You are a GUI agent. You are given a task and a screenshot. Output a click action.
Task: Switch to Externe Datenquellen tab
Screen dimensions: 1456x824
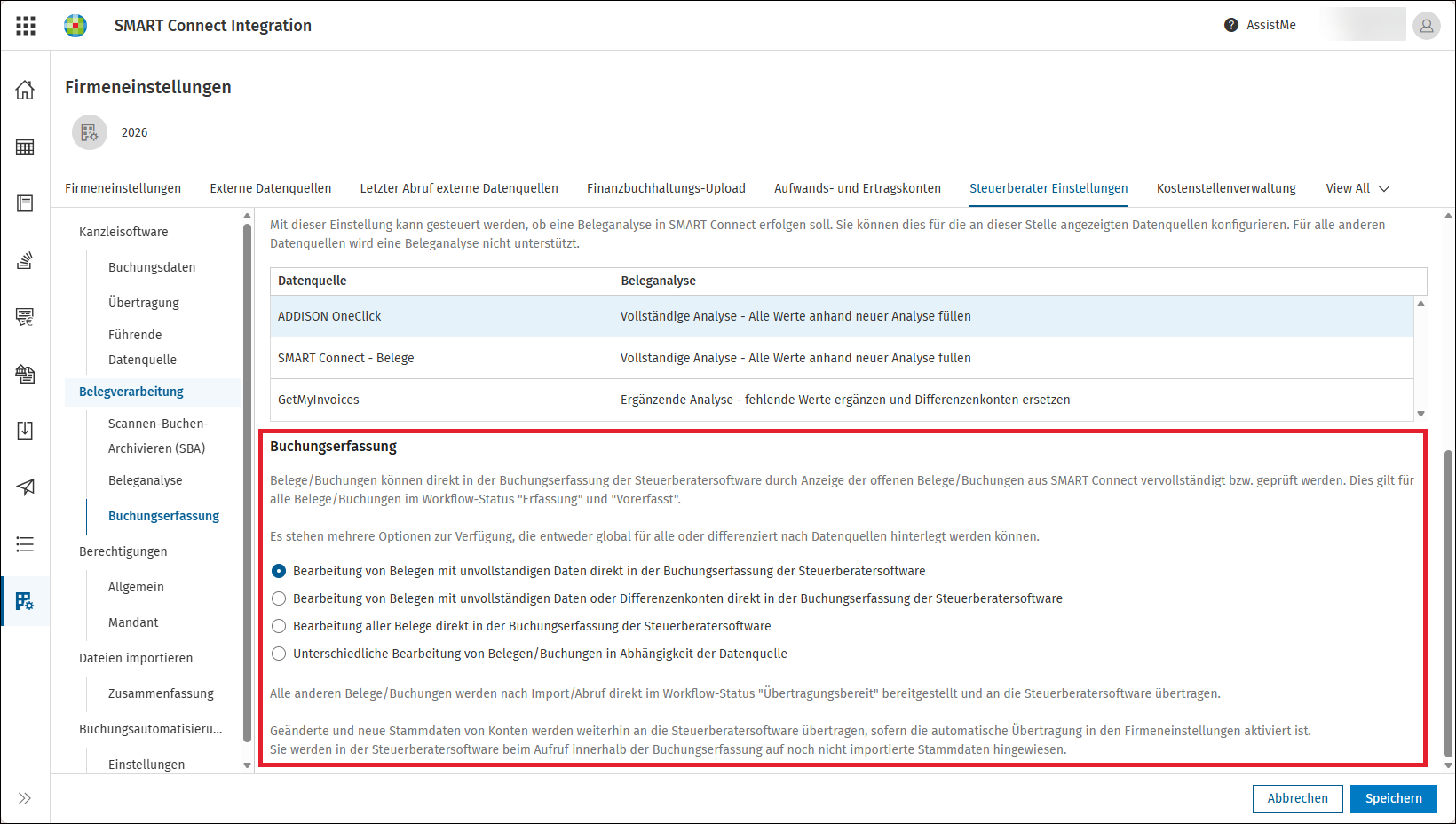(x=271, y=188)
